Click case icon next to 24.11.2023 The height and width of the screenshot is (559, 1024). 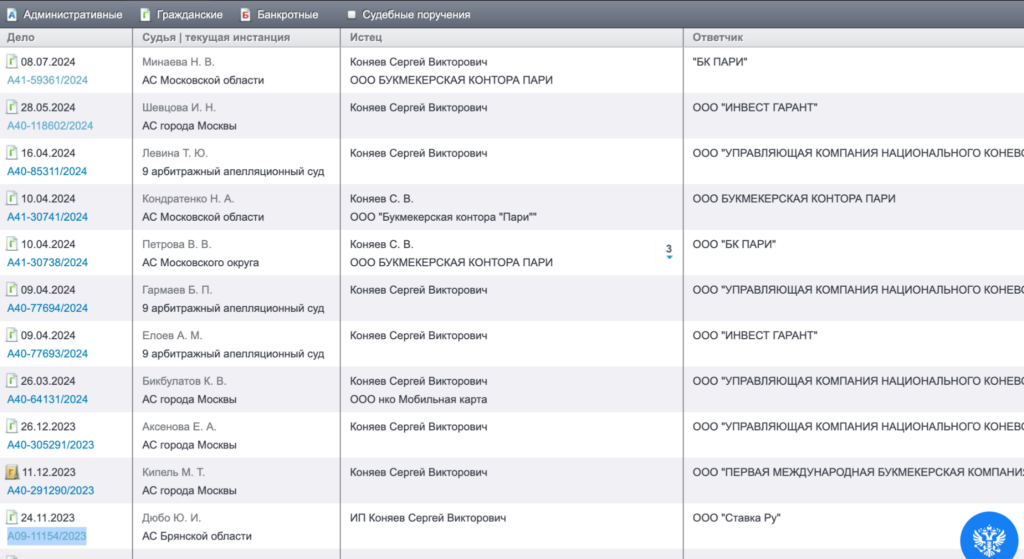12,517
